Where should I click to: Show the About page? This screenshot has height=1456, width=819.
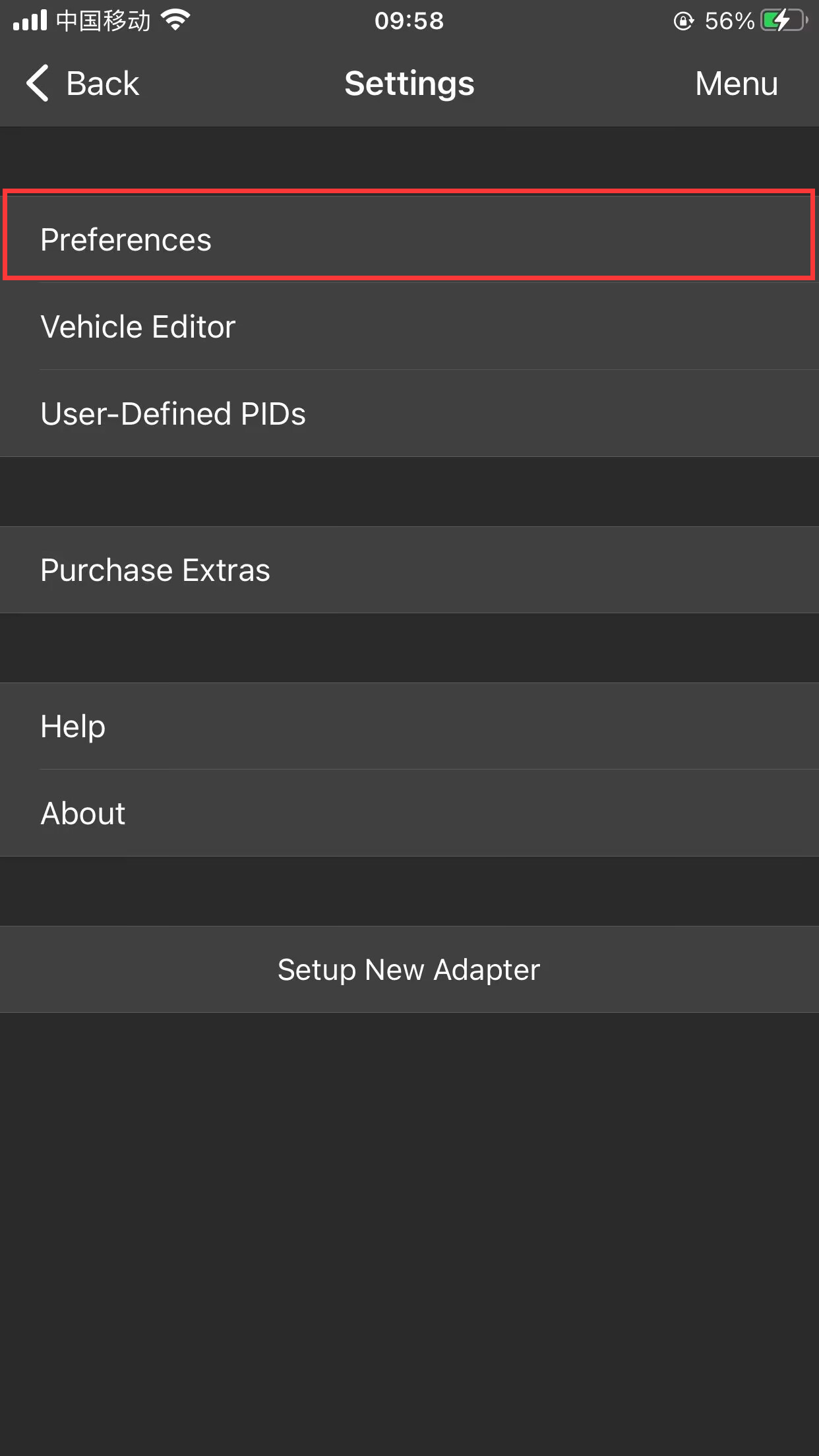coord(409,813)
